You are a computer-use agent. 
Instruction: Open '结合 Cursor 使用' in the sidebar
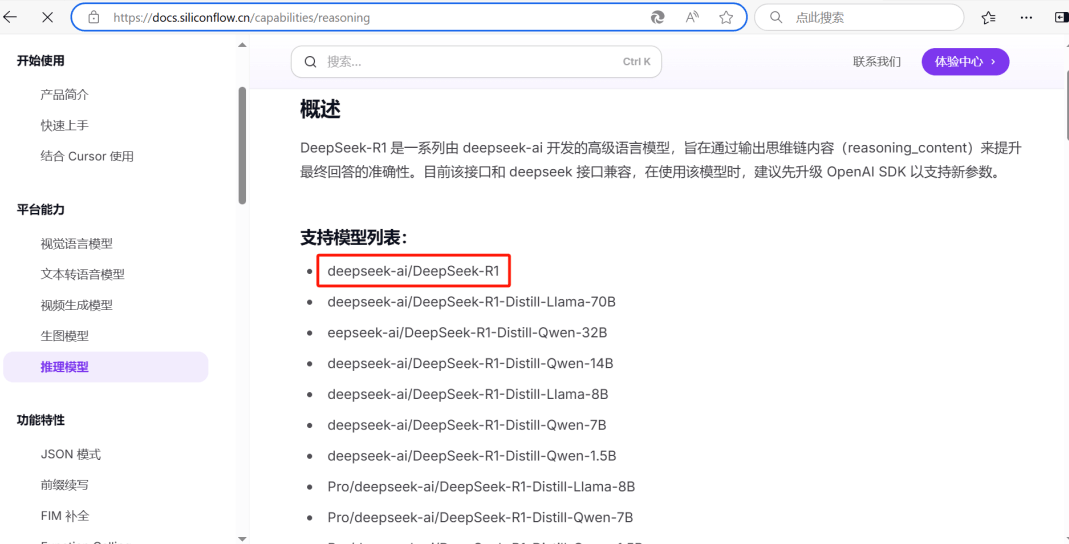87,156
